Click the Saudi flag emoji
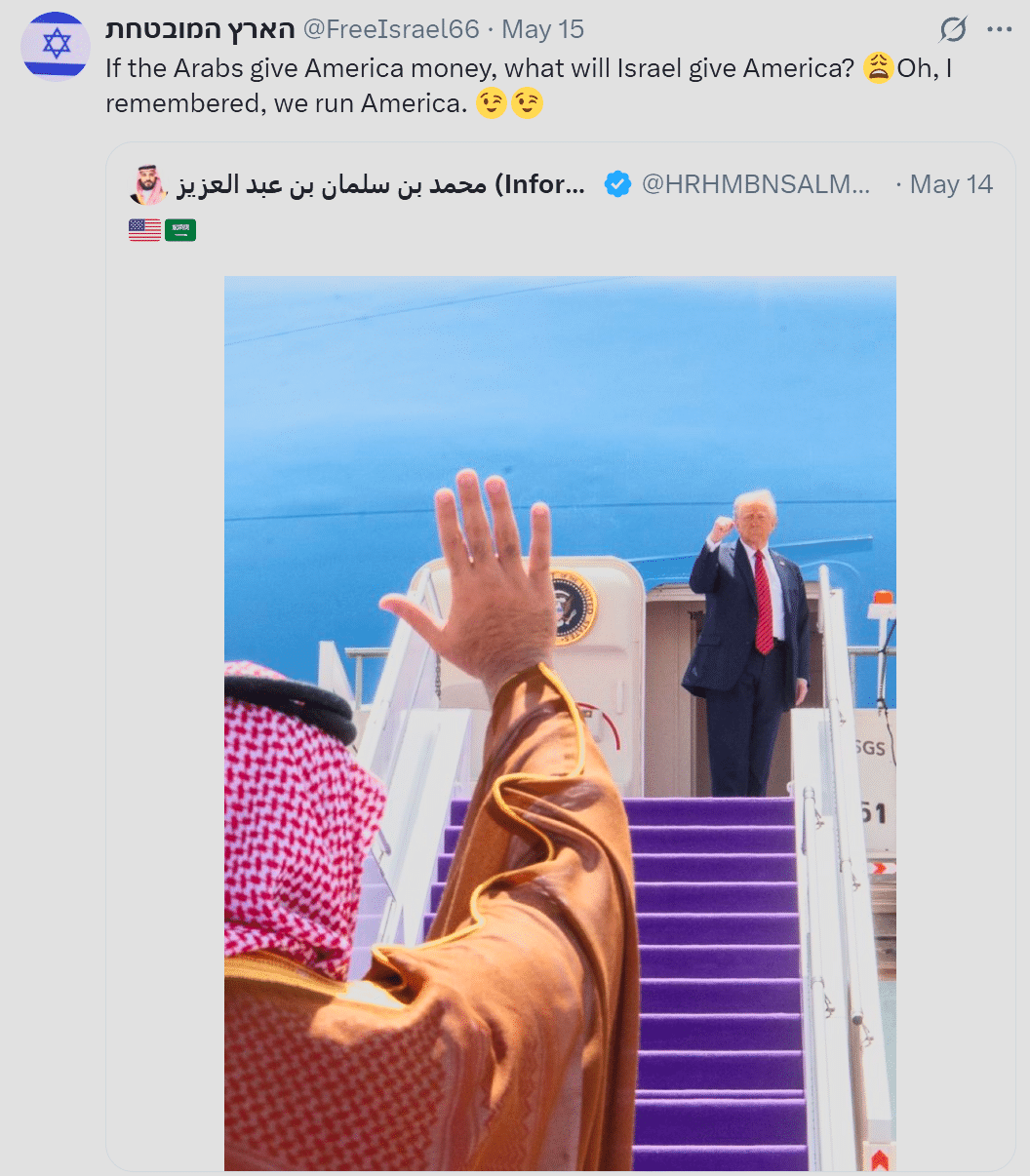 (x=180, y=230)
